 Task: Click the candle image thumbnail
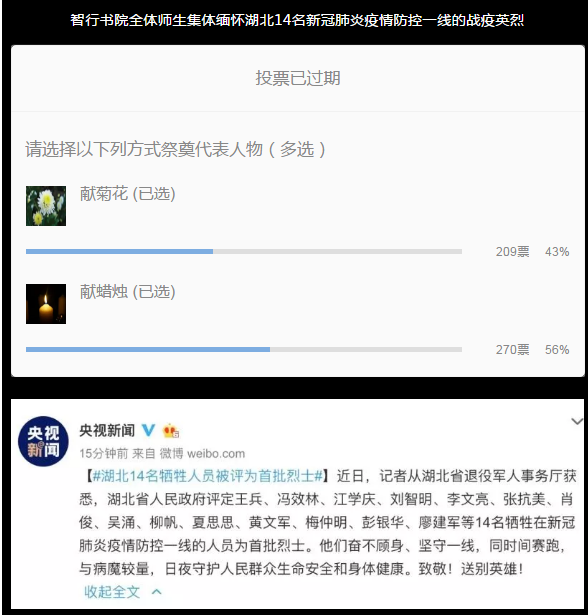pos(46,304)
